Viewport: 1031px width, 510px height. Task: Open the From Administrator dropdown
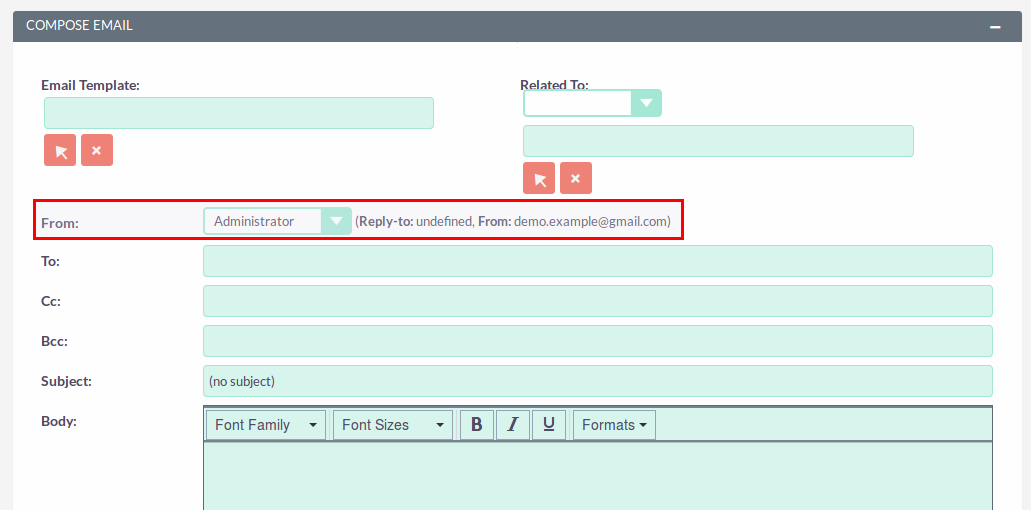(277, 221)
